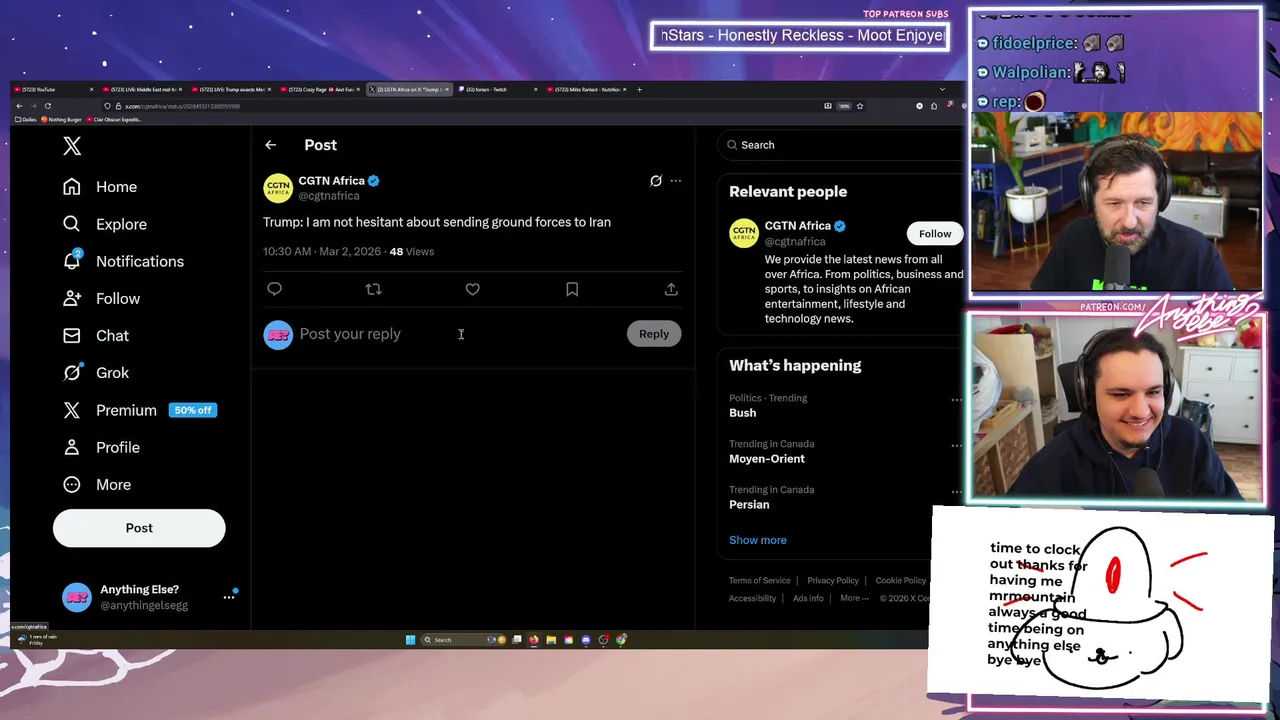This screenshot has height=720, width=1280.
Task: Open Explore in the sidebar
Action: click(104, 224)
